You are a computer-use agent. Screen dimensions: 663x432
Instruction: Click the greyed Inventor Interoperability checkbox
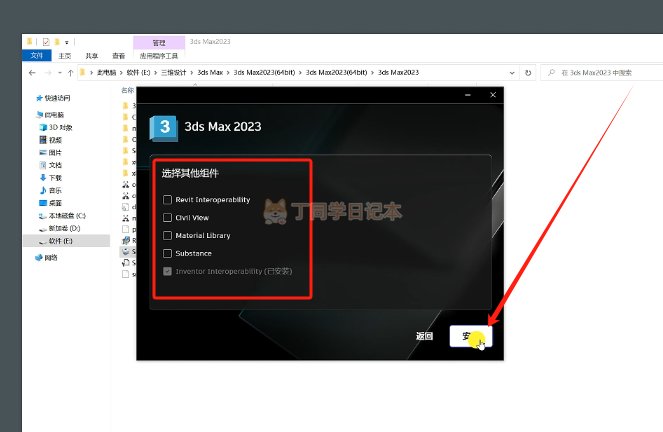[167, 271]
